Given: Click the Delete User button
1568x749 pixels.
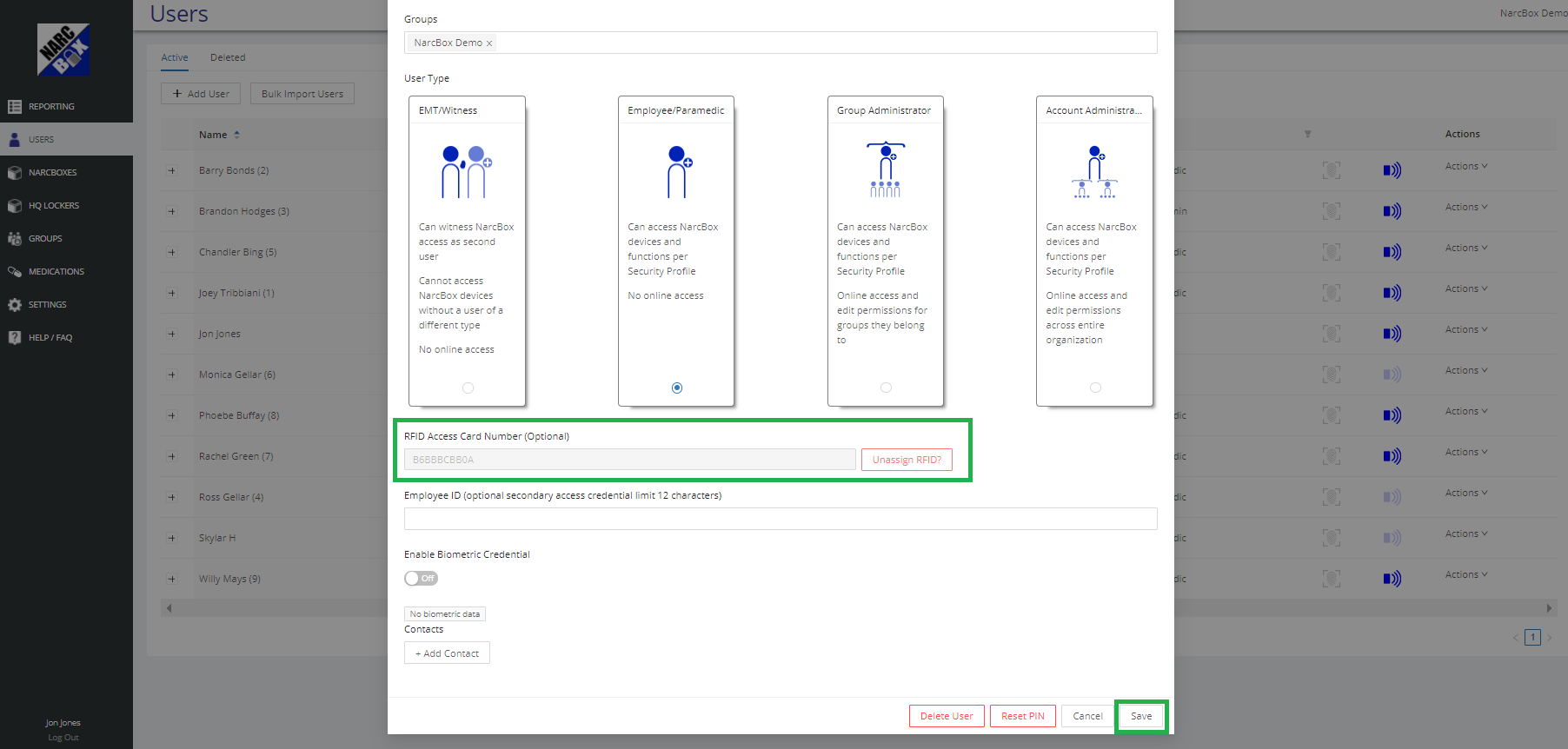Looking at the screenshot, I should (947, 717).
